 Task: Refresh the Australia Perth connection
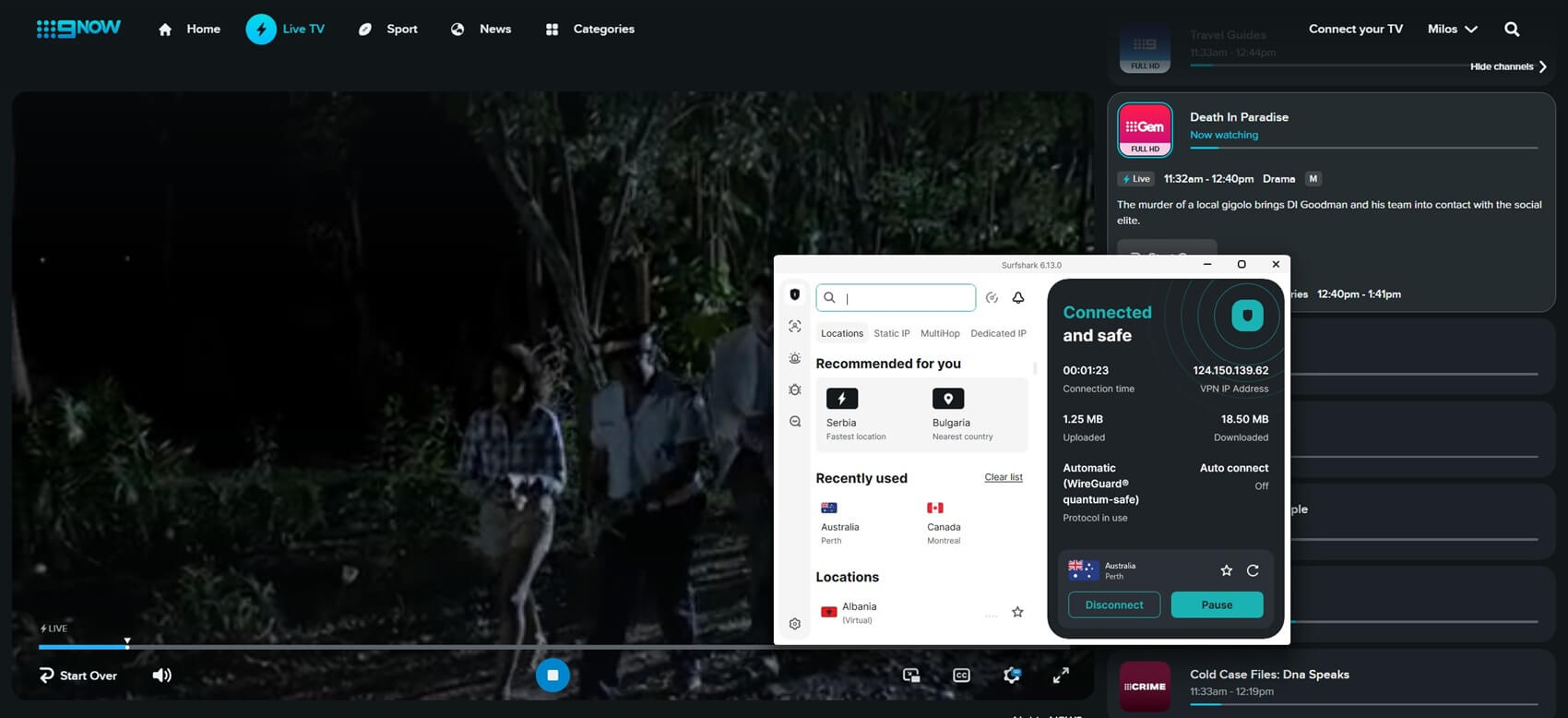pyautogui.click(x=1253, y=570)
